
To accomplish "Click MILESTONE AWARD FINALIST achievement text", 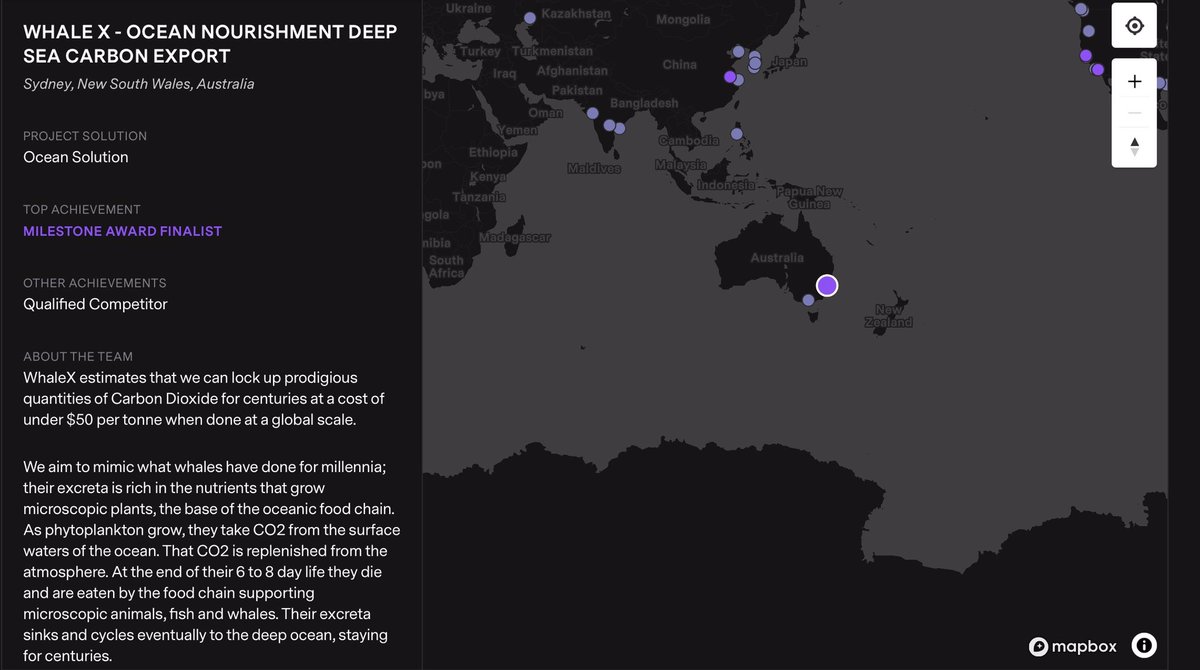I will (x=123, y=231).
